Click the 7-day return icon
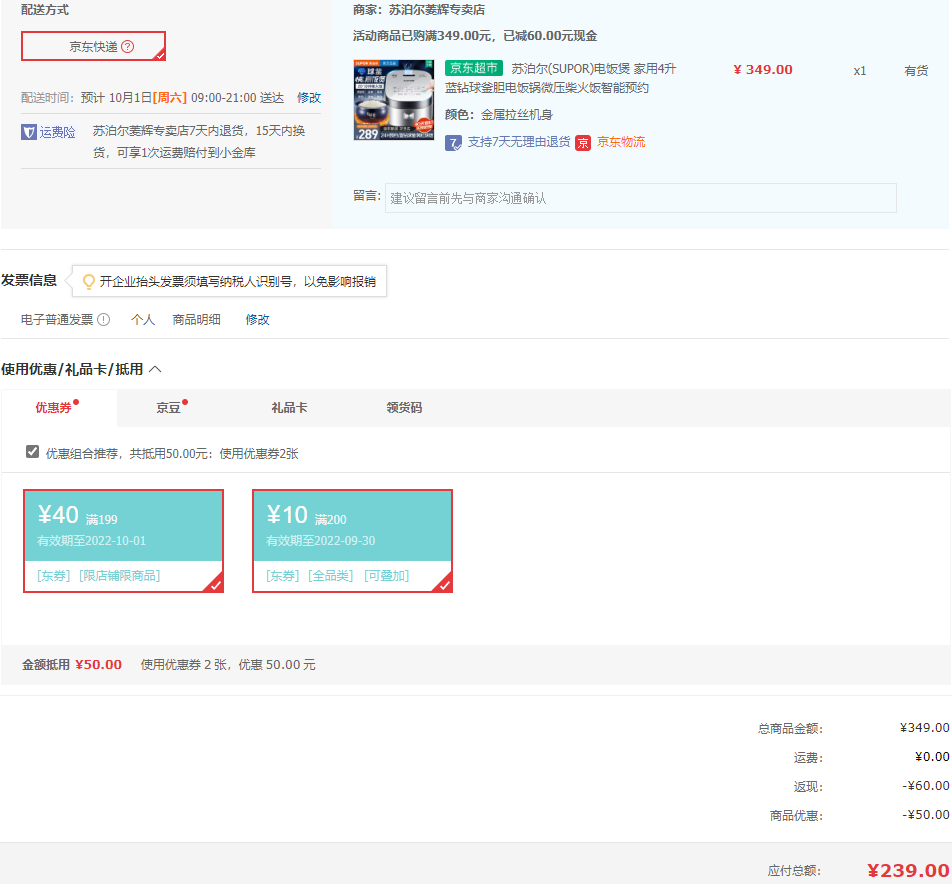Image resolution: width=952 pixels, height=884 pixels. click(x=453, y=143)
